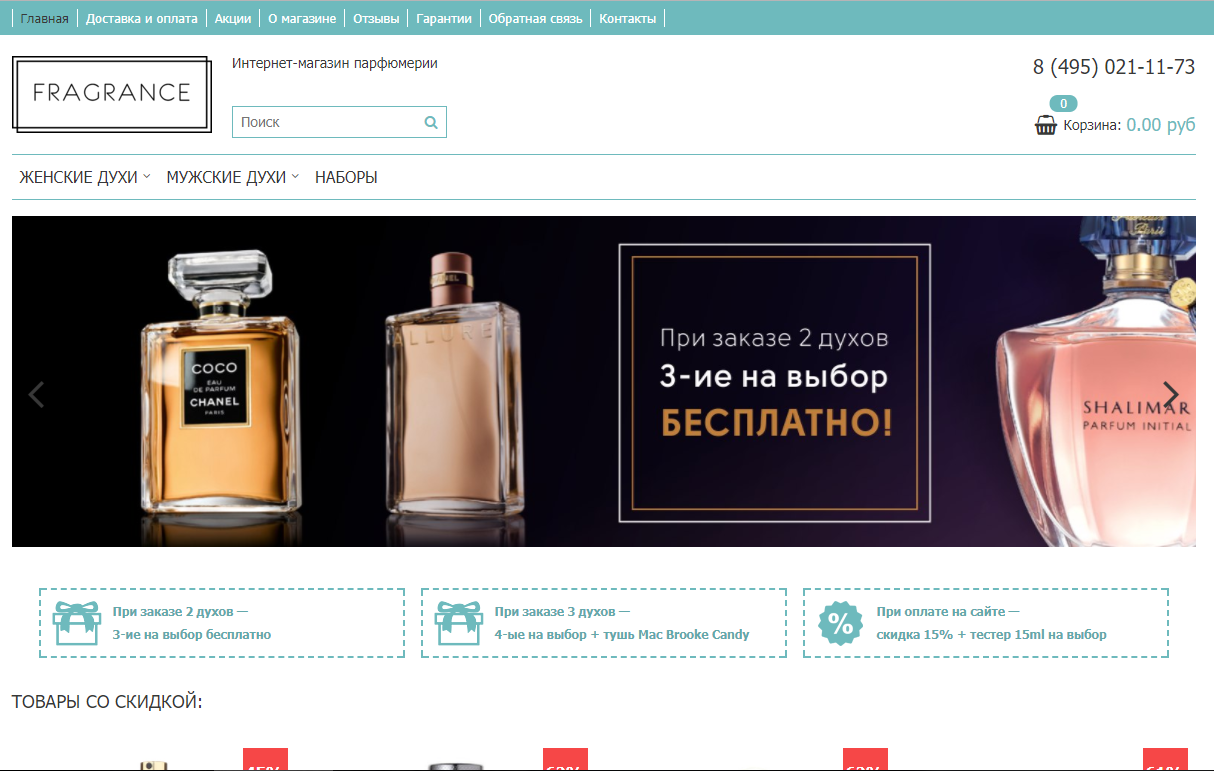1214x771 pixels.
Task: Click 'ТОВАРЫ СО СКИДКОЙ:' heading
Action: point(107,702)
